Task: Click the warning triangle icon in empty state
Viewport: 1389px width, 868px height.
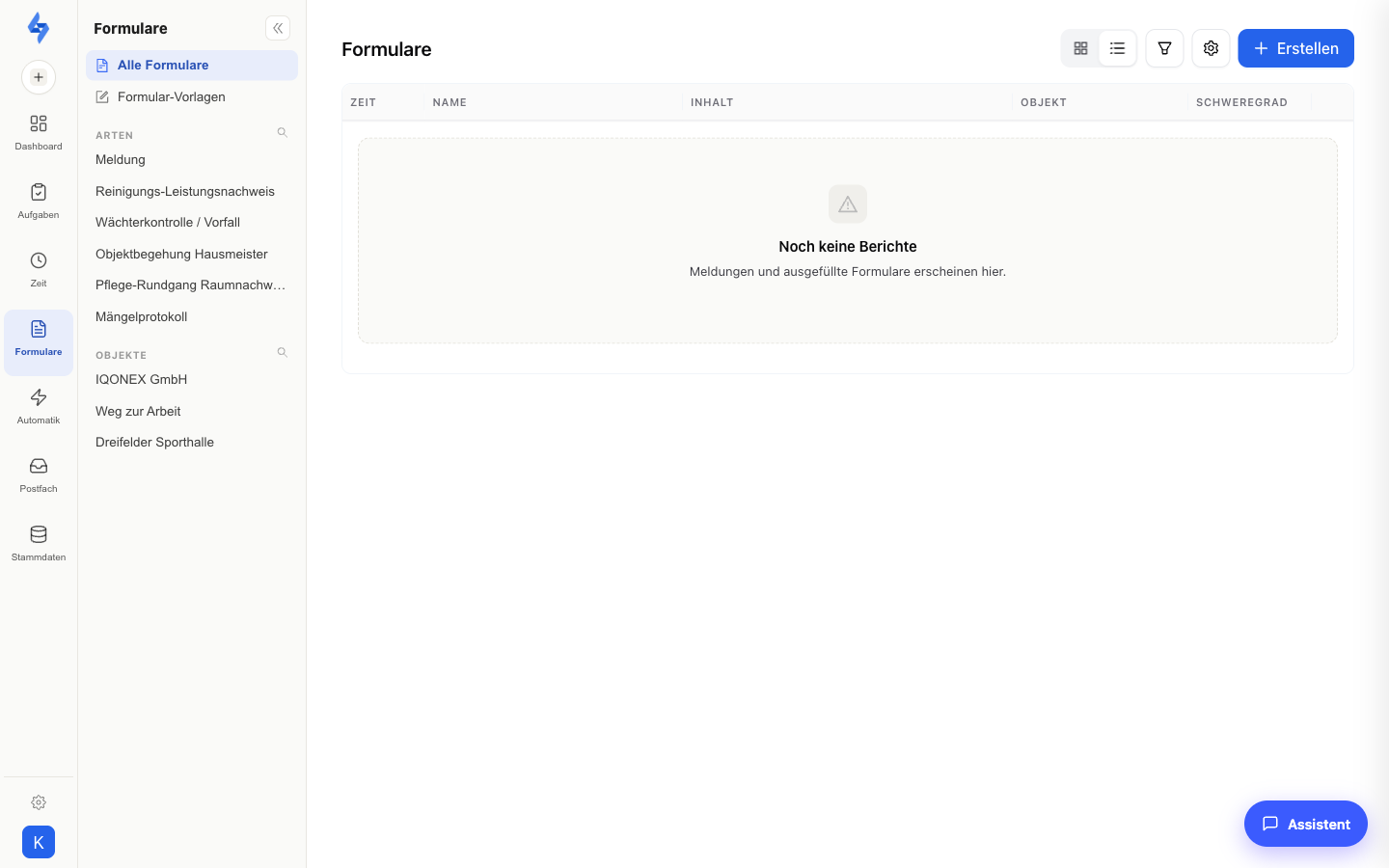Action: coord(848,204)
